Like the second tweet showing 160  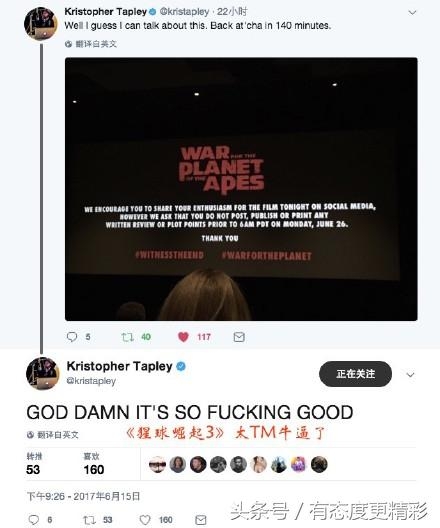coord(145,520)
